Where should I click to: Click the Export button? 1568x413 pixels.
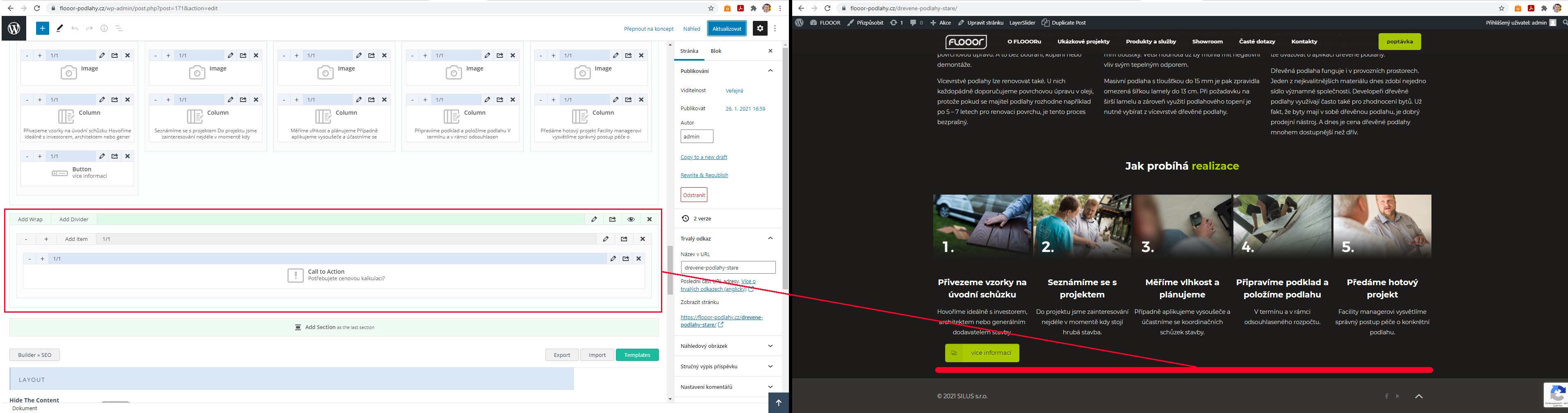point(562,354)
